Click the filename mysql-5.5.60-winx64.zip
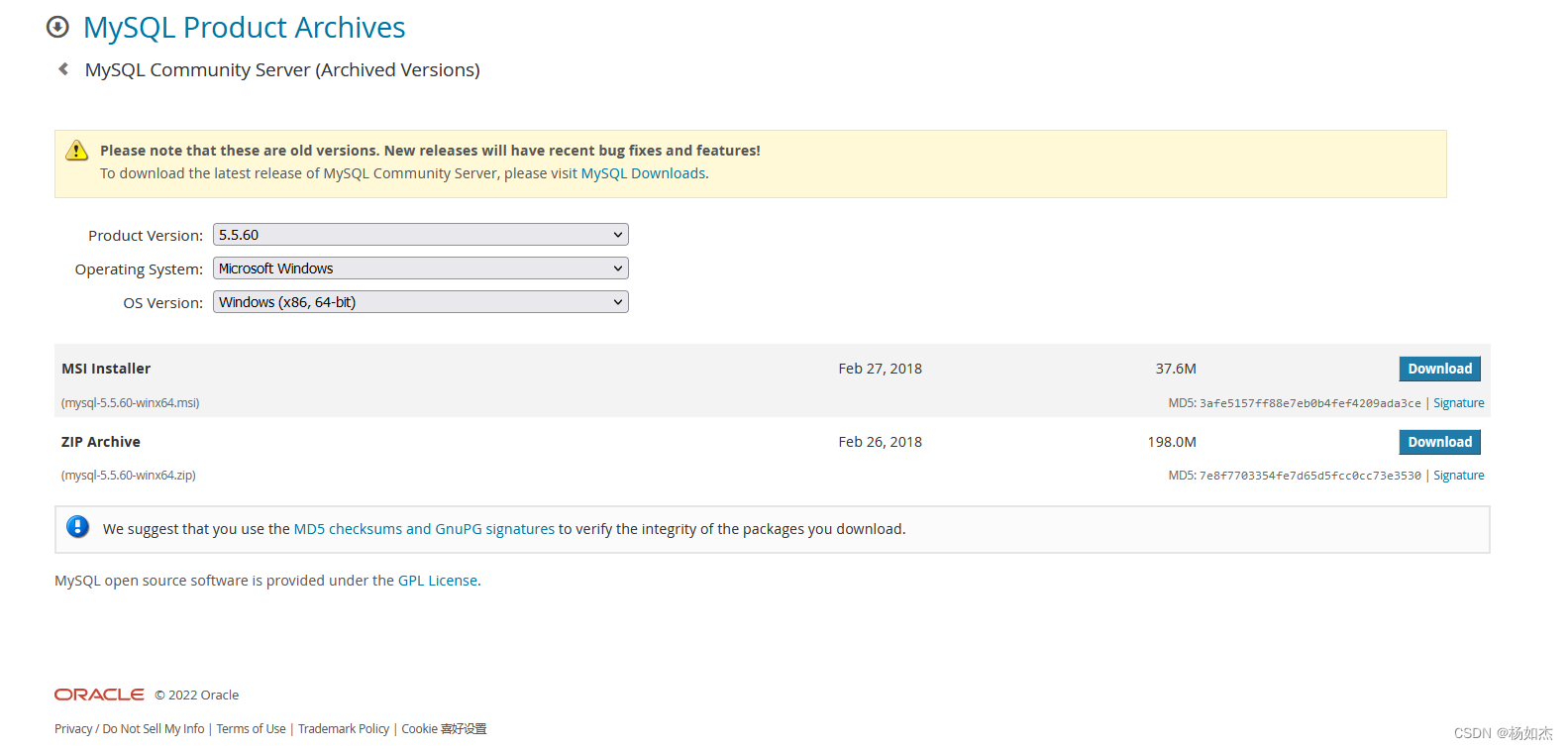The image size is (1568, 750). point(129,476)
